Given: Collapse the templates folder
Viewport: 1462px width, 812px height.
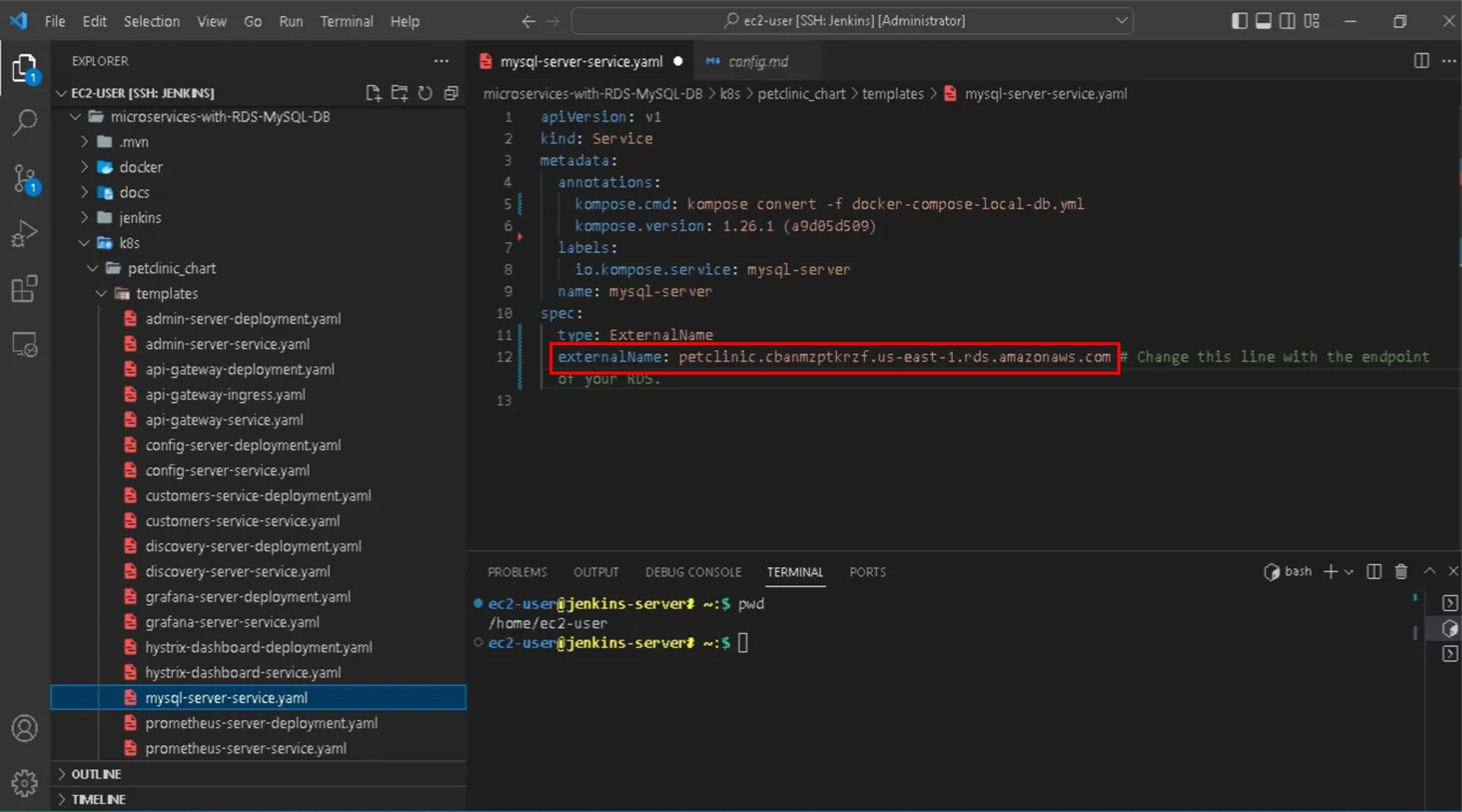Looking at the screenshot, I should coord(166,293).
